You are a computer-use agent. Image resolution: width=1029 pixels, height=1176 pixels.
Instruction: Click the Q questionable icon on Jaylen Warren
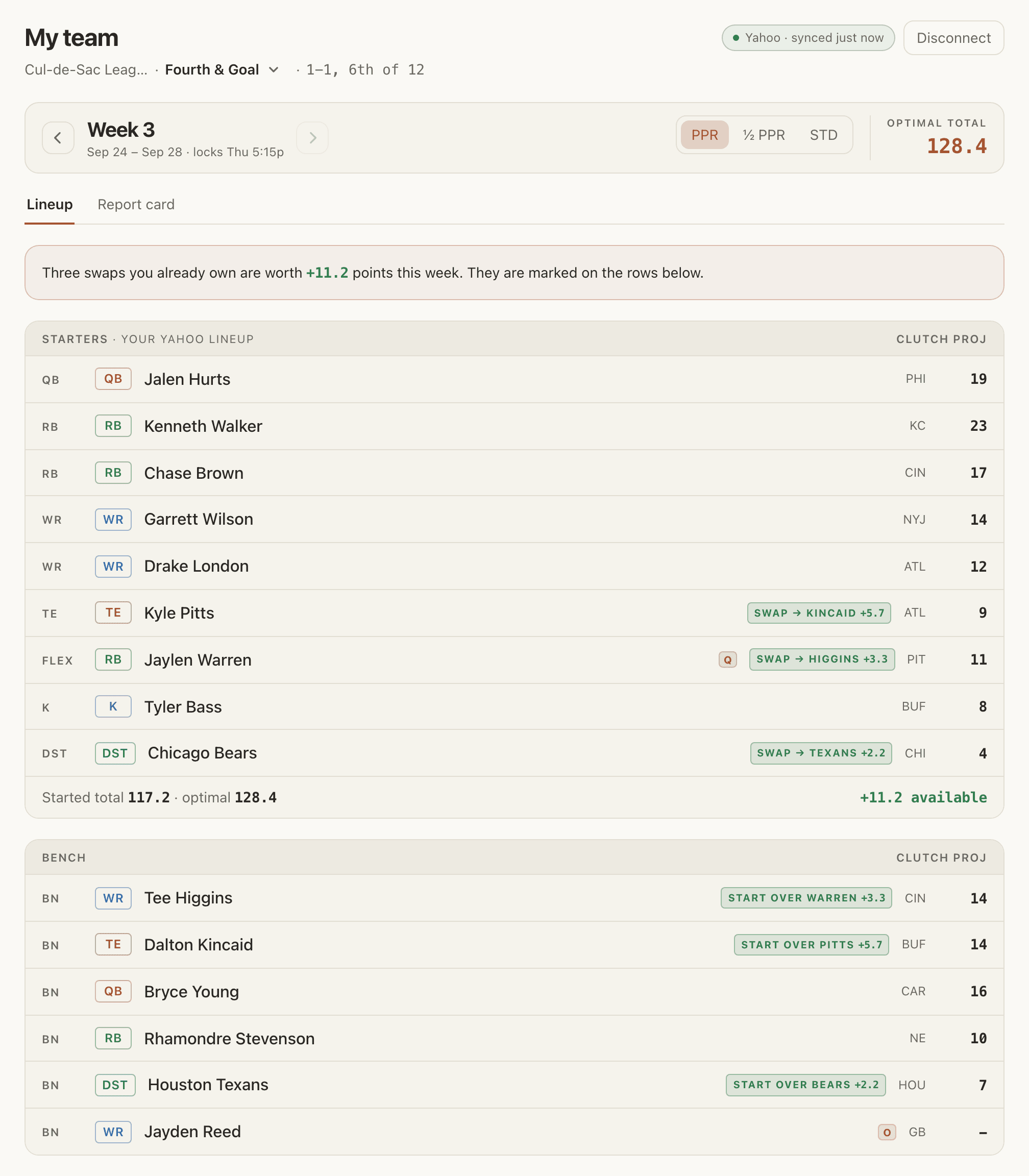[x=727, y=660]
